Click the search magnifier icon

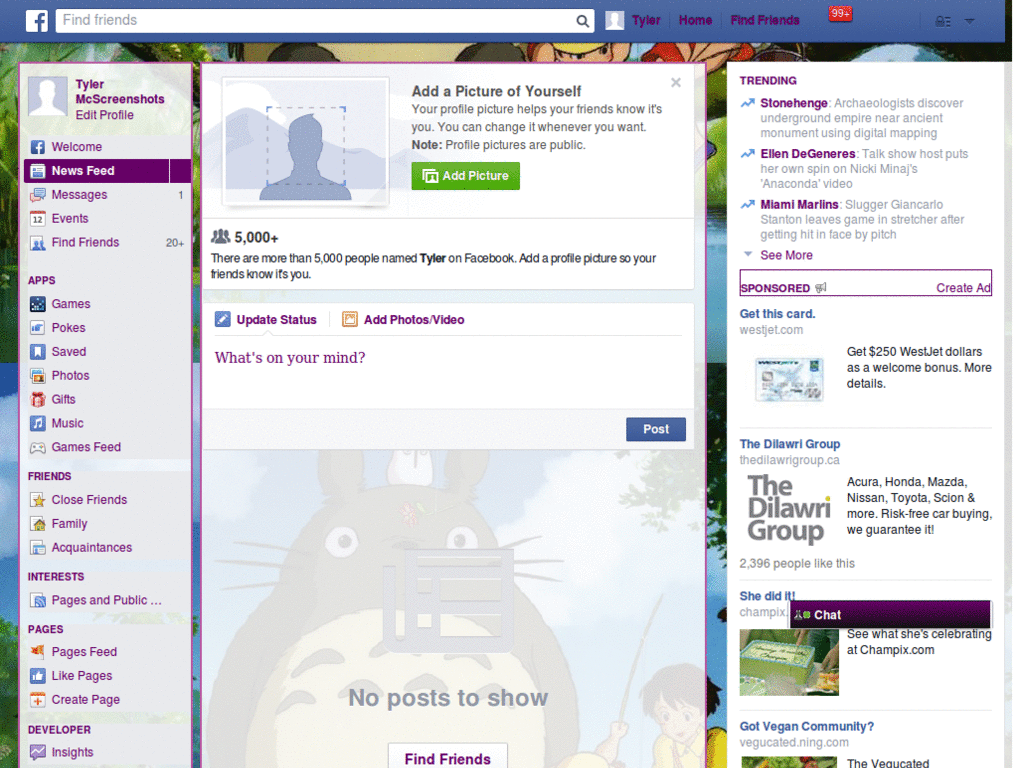click(582, 21)
